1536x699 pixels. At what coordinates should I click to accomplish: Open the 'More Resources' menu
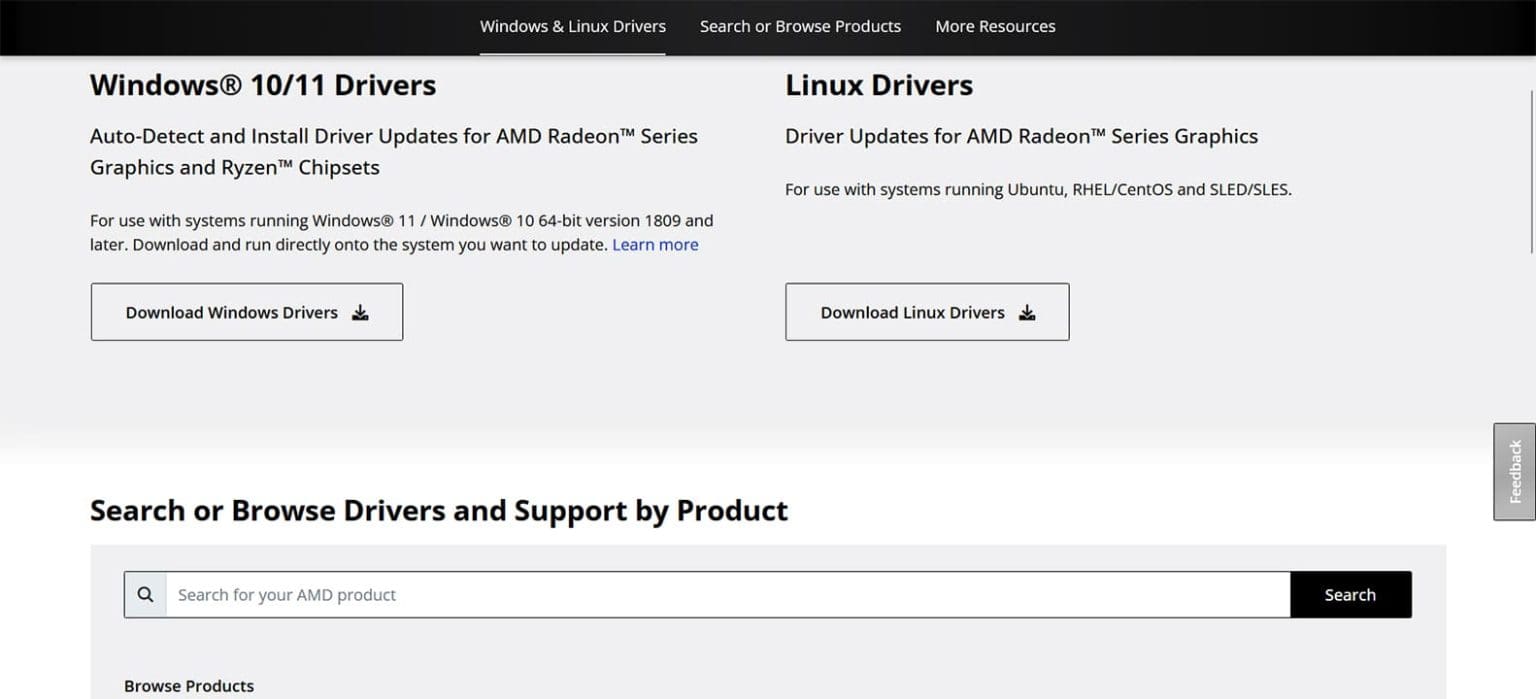995,26
